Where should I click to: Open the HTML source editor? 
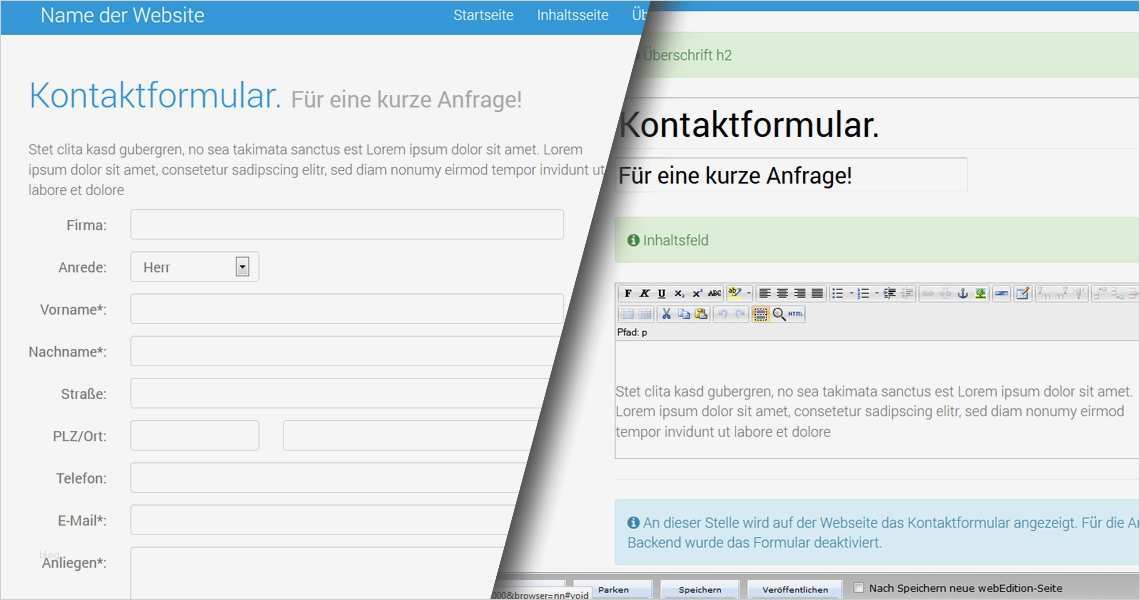(x=796, y=313)
